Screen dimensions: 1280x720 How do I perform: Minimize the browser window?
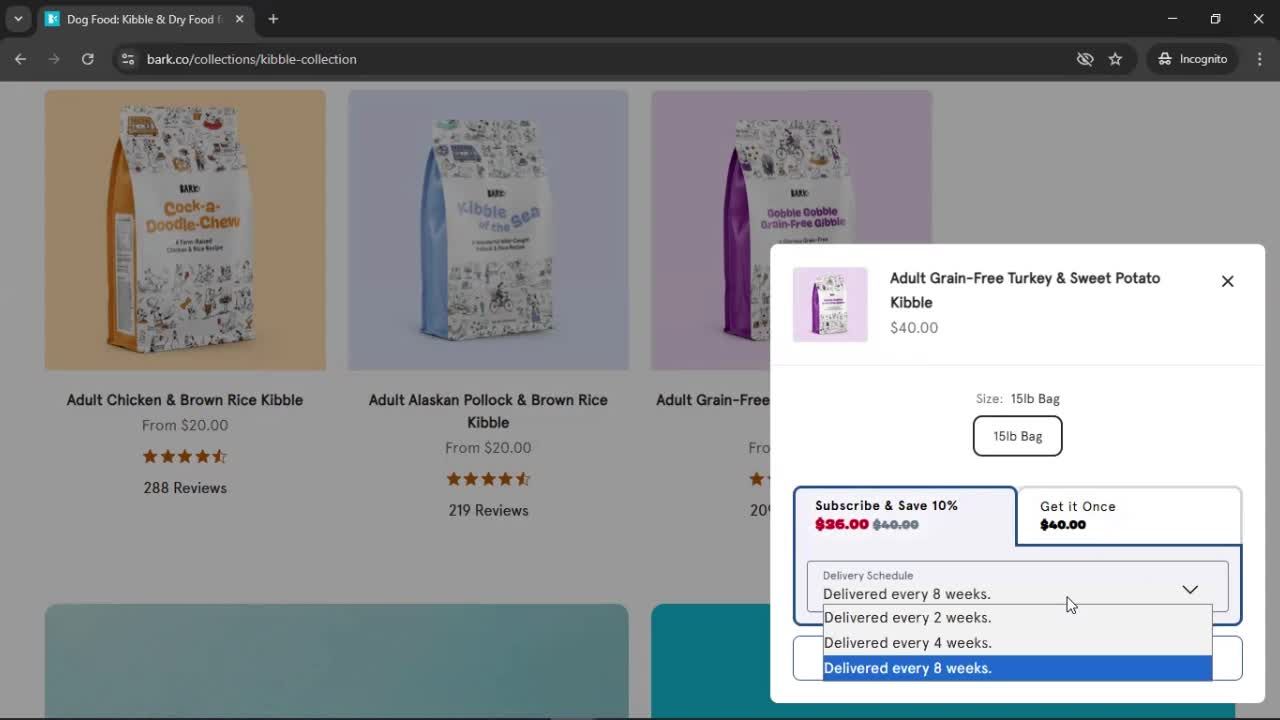1172,19
